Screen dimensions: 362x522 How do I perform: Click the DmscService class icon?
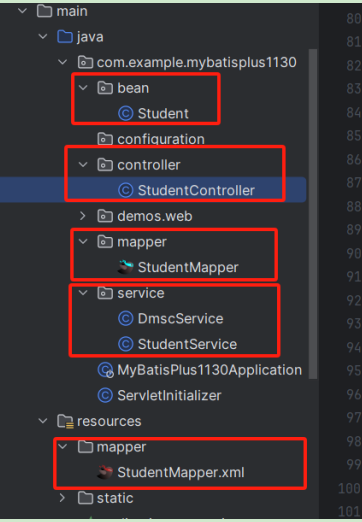126,318
